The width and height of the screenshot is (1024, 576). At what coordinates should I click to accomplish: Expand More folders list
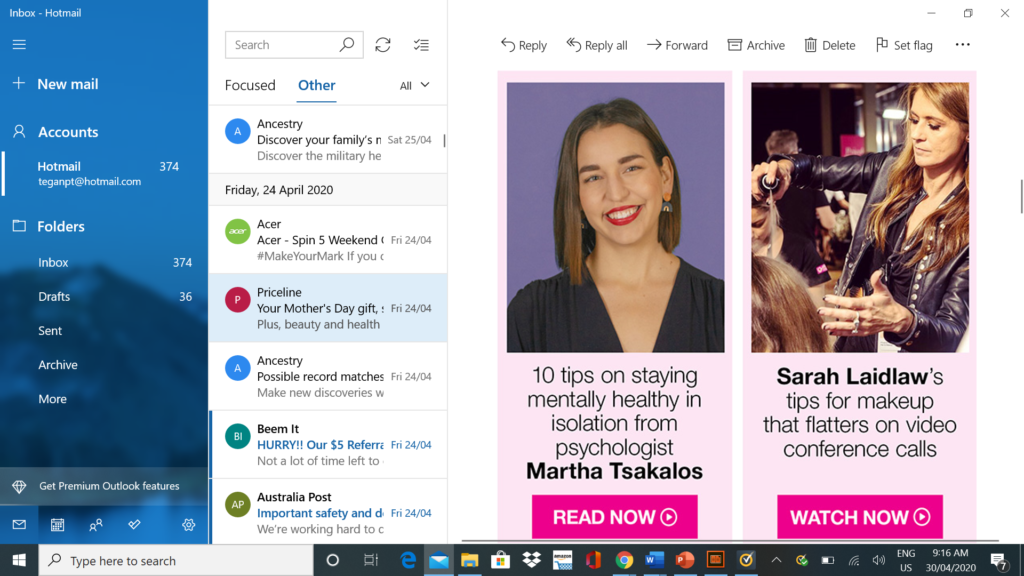click(x=53, y=399)
